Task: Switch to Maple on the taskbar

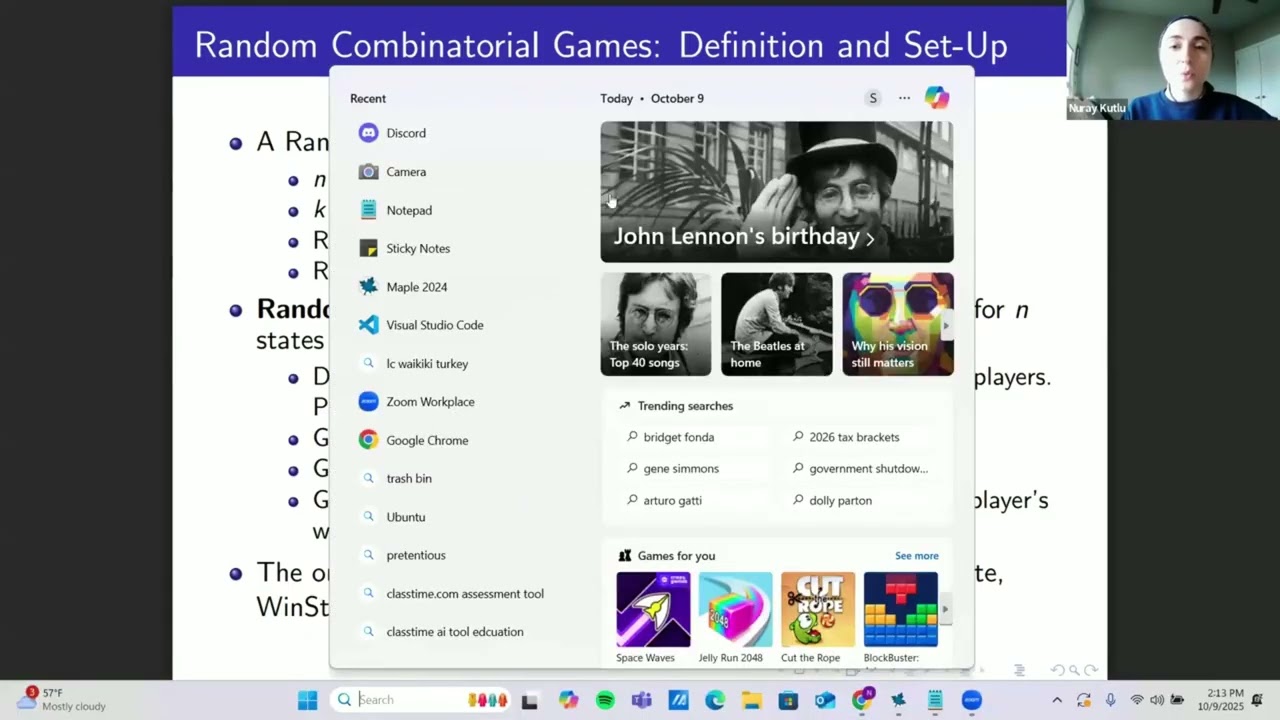Action: click(x=898, y=701)
